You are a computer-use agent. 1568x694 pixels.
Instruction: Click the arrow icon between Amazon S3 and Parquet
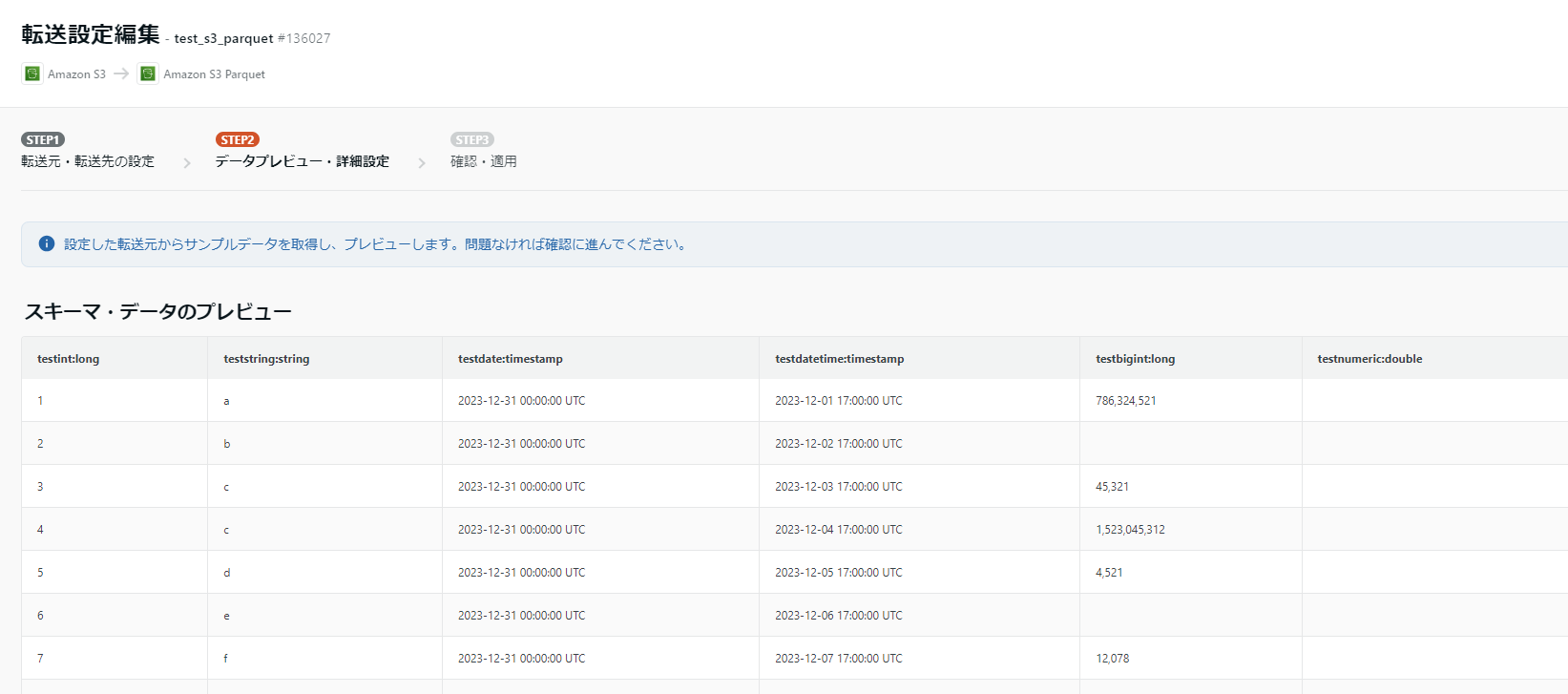coord(121,74)
